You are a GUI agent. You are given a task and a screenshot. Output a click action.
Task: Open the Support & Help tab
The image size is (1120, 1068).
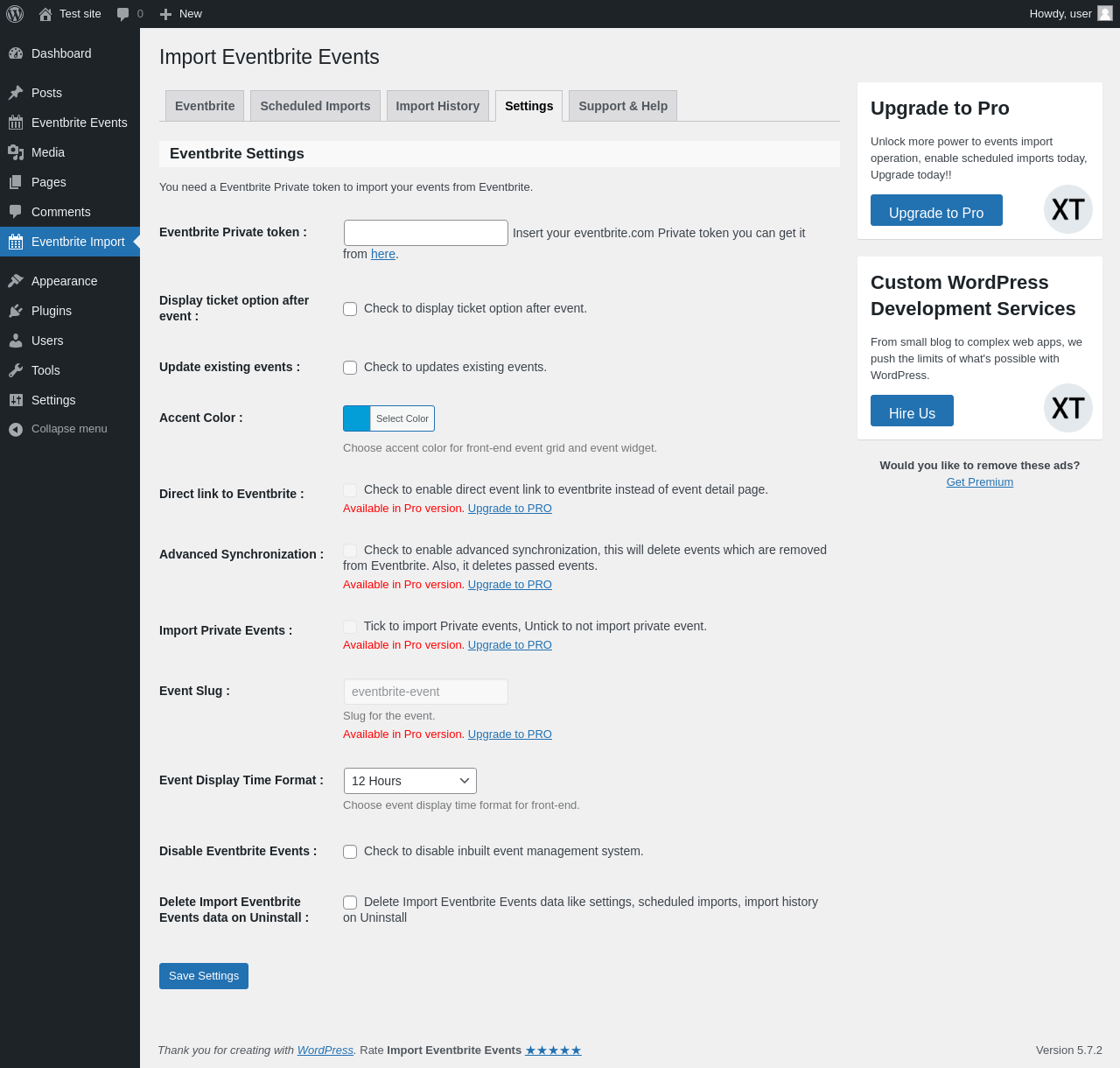[x=623, y=106]
